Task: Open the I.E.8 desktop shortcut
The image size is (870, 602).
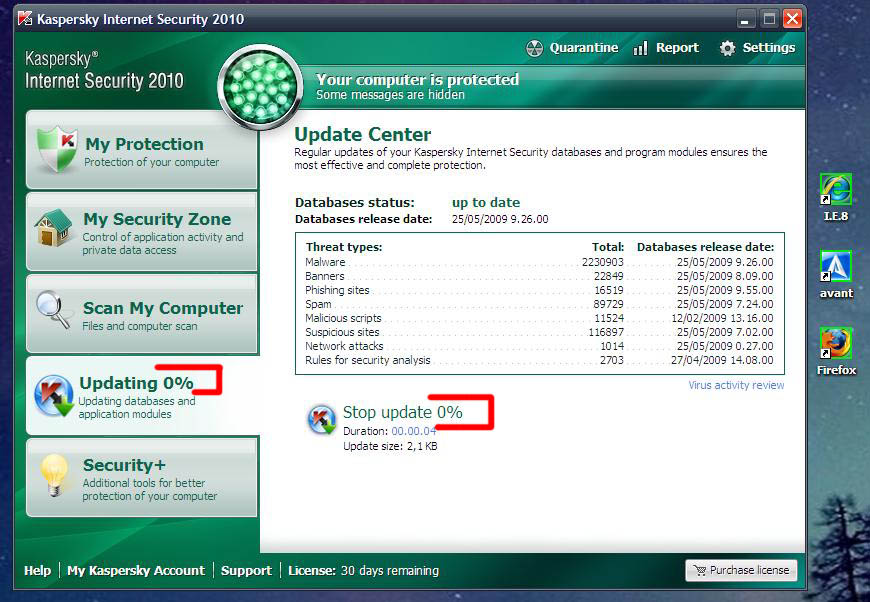Action: pos(836,198)
